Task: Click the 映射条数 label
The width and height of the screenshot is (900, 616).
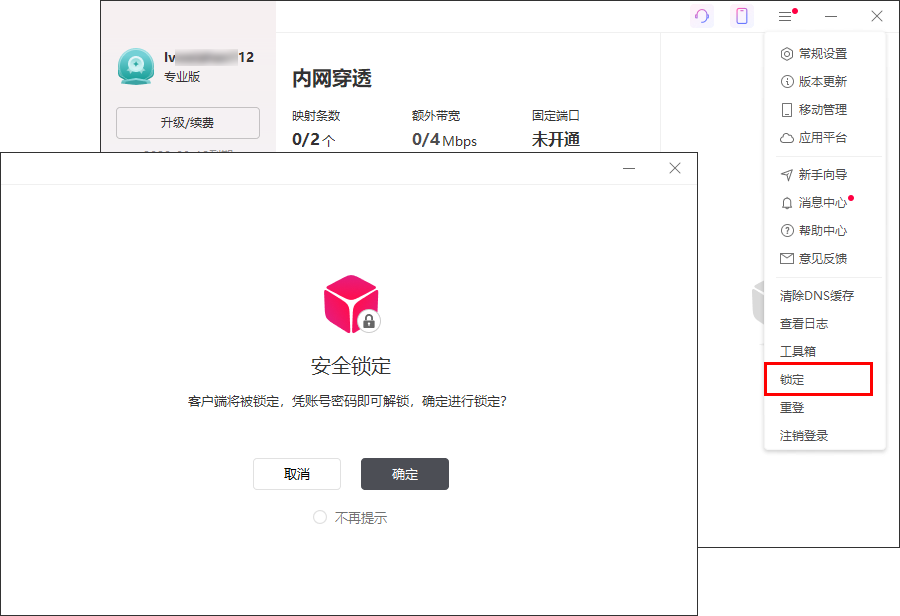Action: coord(316,116)
